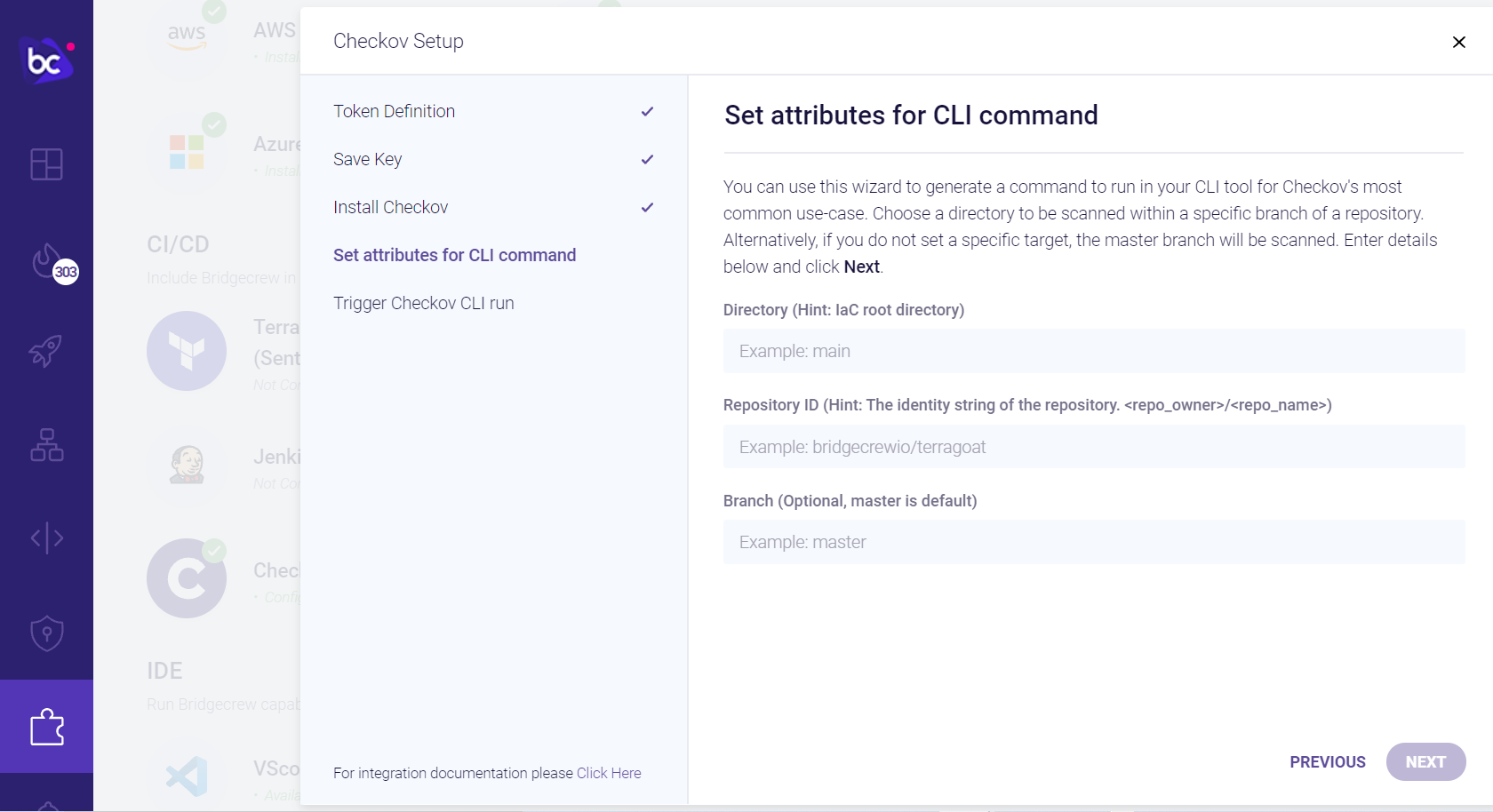The image size is (1493, 812).
Task: Jump to Trigger Checkov CLI run step
Action: [423, 303]
